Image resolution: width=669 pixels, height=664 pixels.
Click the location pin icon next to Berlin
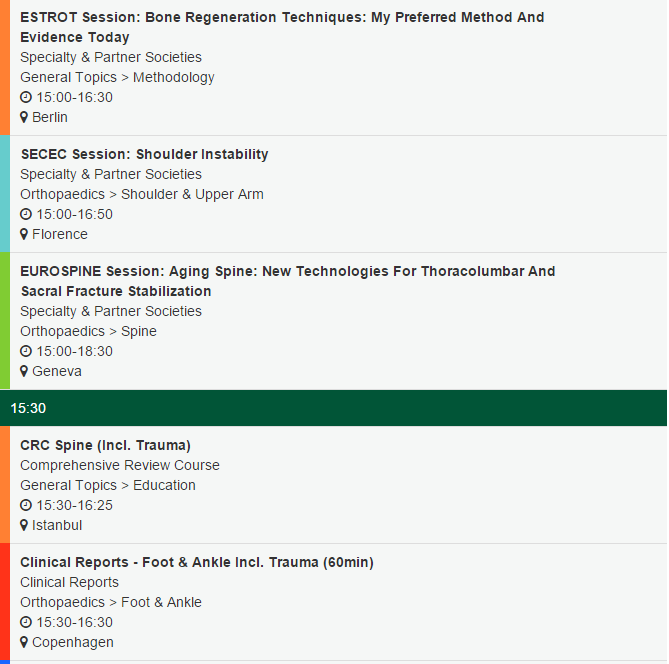point(24,118)
